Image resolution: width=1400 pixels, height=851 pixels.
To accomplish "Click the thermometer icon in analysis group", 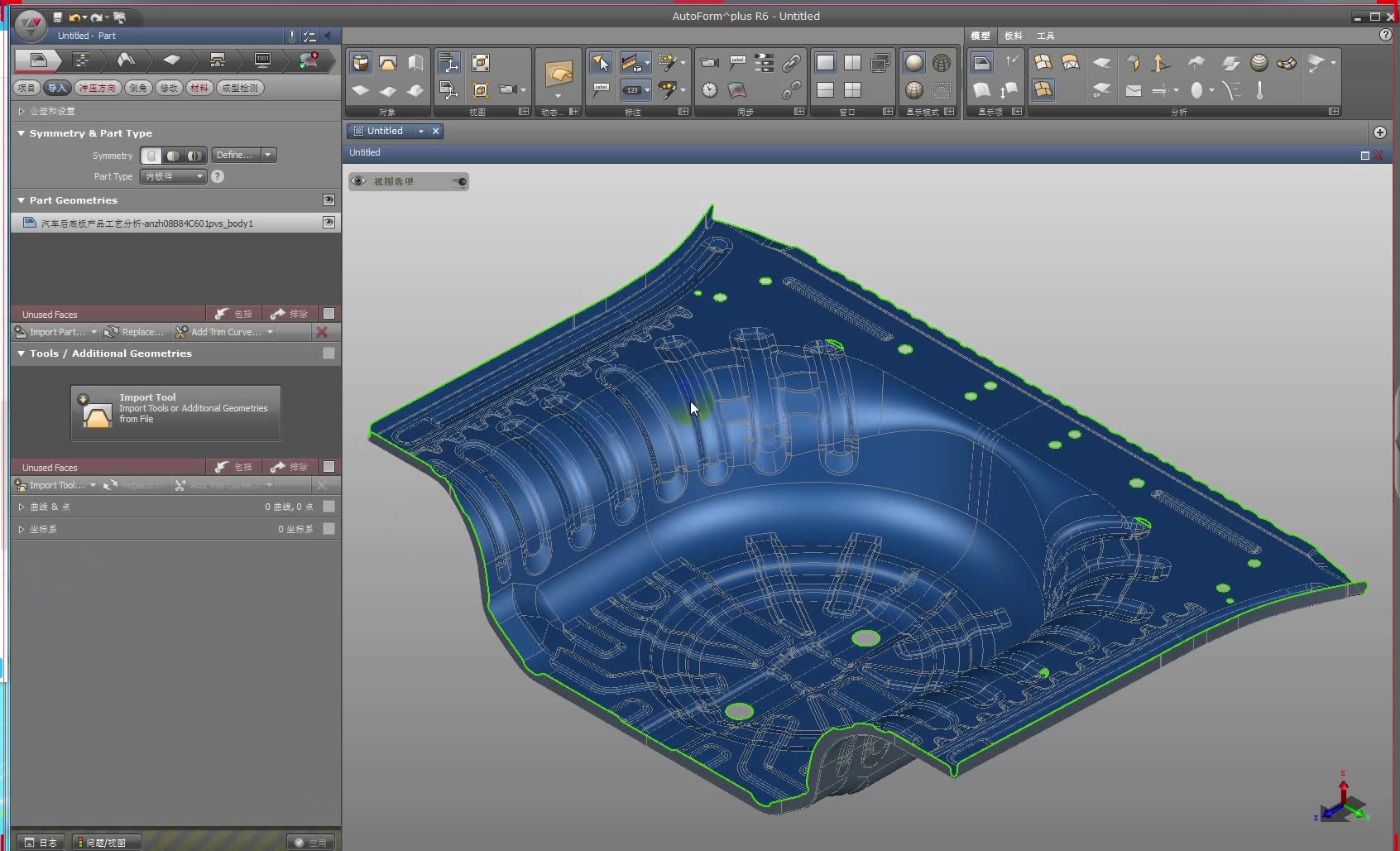I will tap(1259, 89).
